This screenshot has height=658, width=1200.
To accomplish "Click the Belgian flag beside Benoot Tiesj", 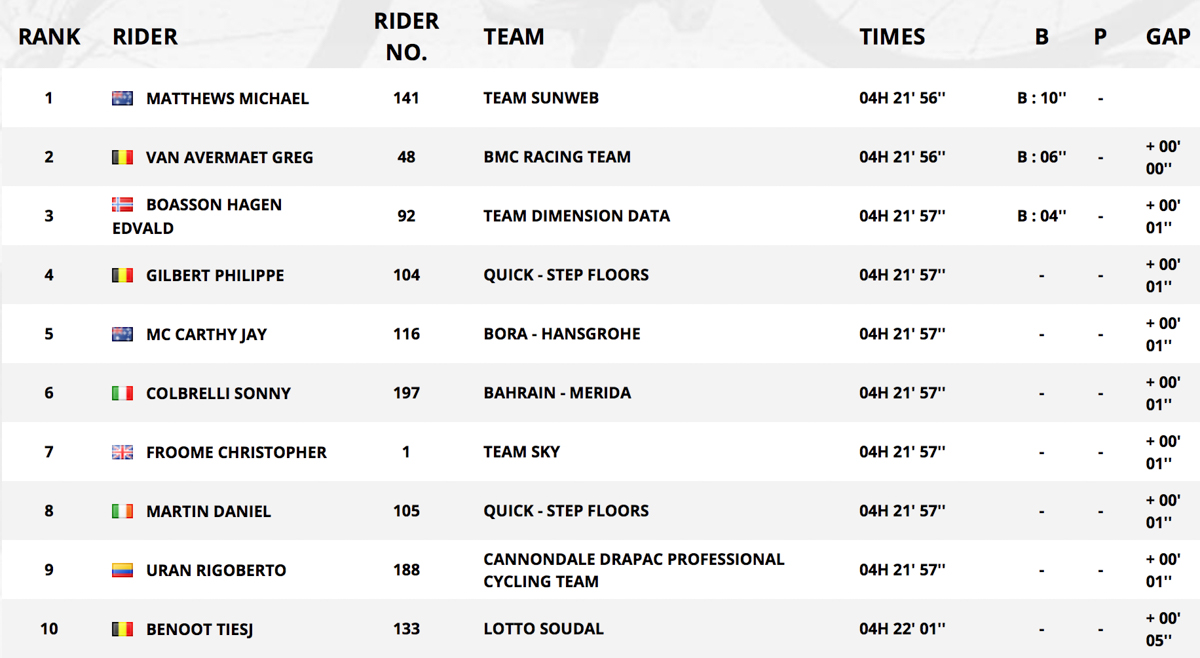I will pyautogui.click(x=122, y=629).
